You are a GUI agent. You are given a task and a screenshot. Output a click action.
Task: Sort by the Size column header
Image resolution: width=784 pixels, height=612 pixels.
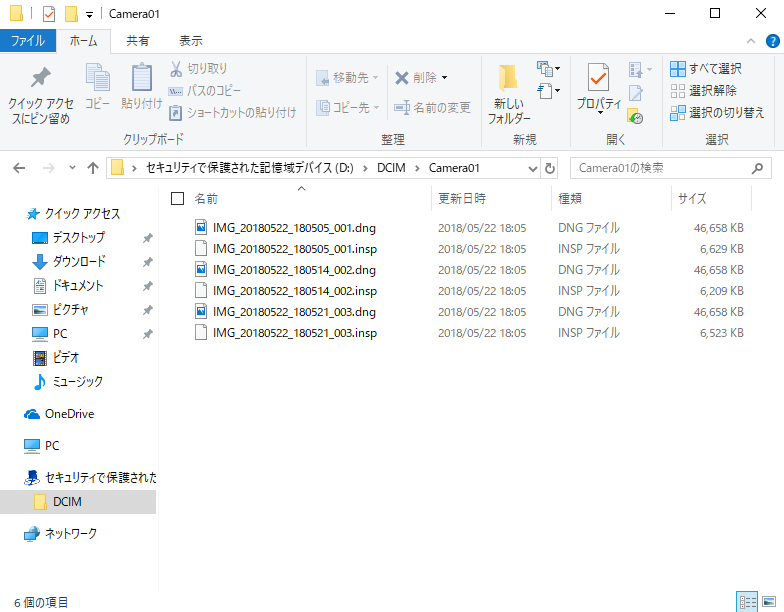692,199
